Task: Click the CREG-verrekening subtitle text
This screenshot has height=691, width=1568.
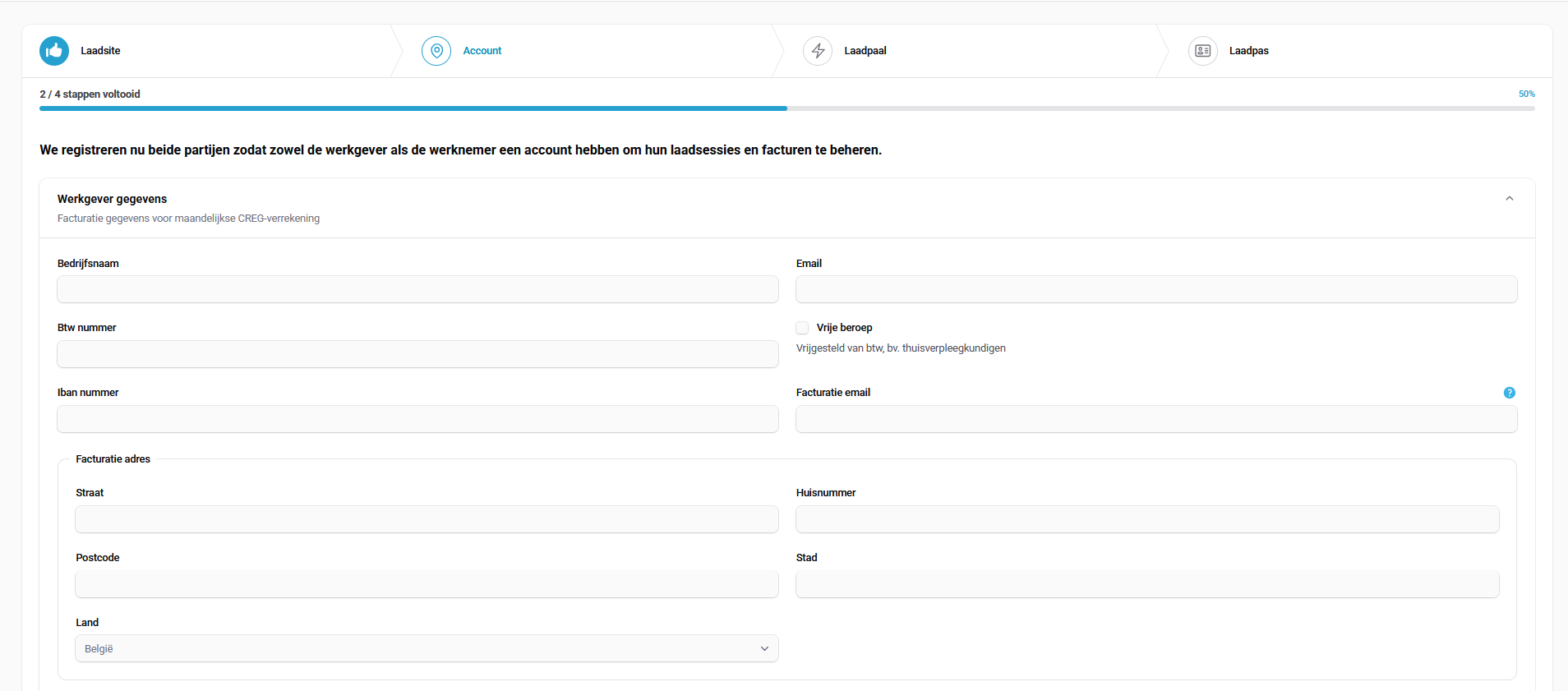Action: click(x=188, y=219)
